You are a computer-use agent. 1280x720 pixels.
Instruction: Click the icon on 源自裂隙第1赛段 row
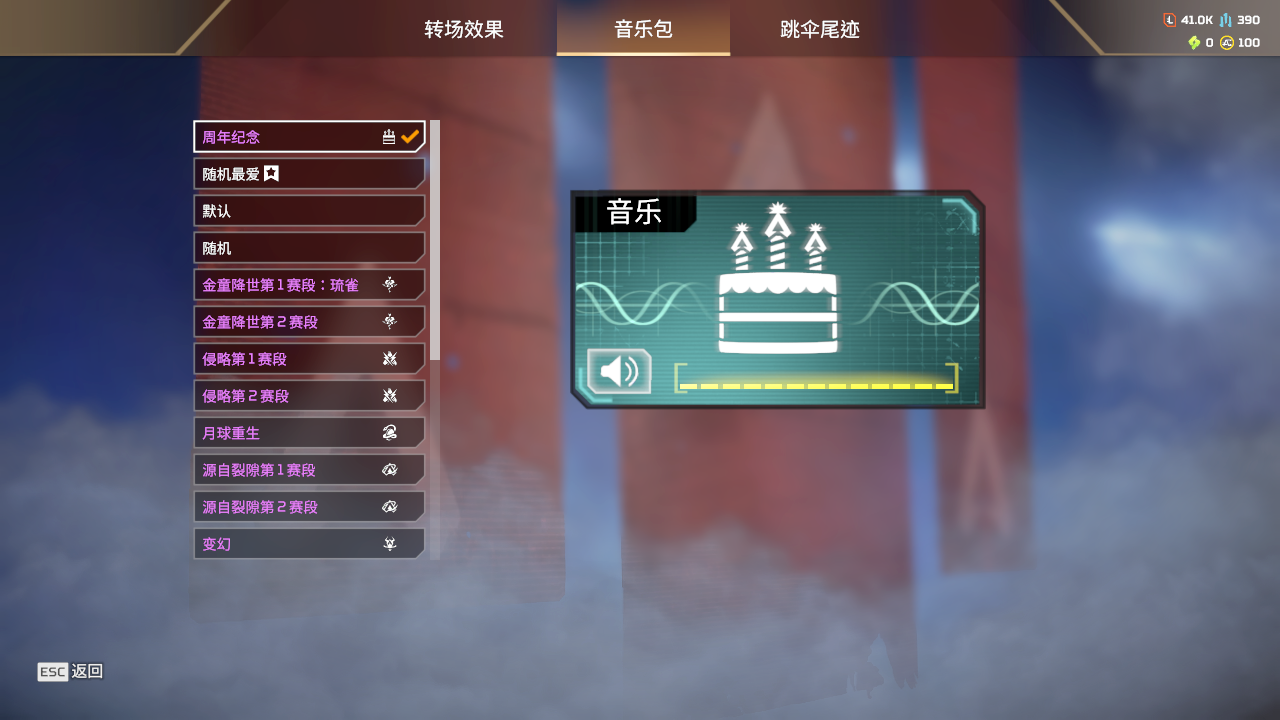(390, 470)
